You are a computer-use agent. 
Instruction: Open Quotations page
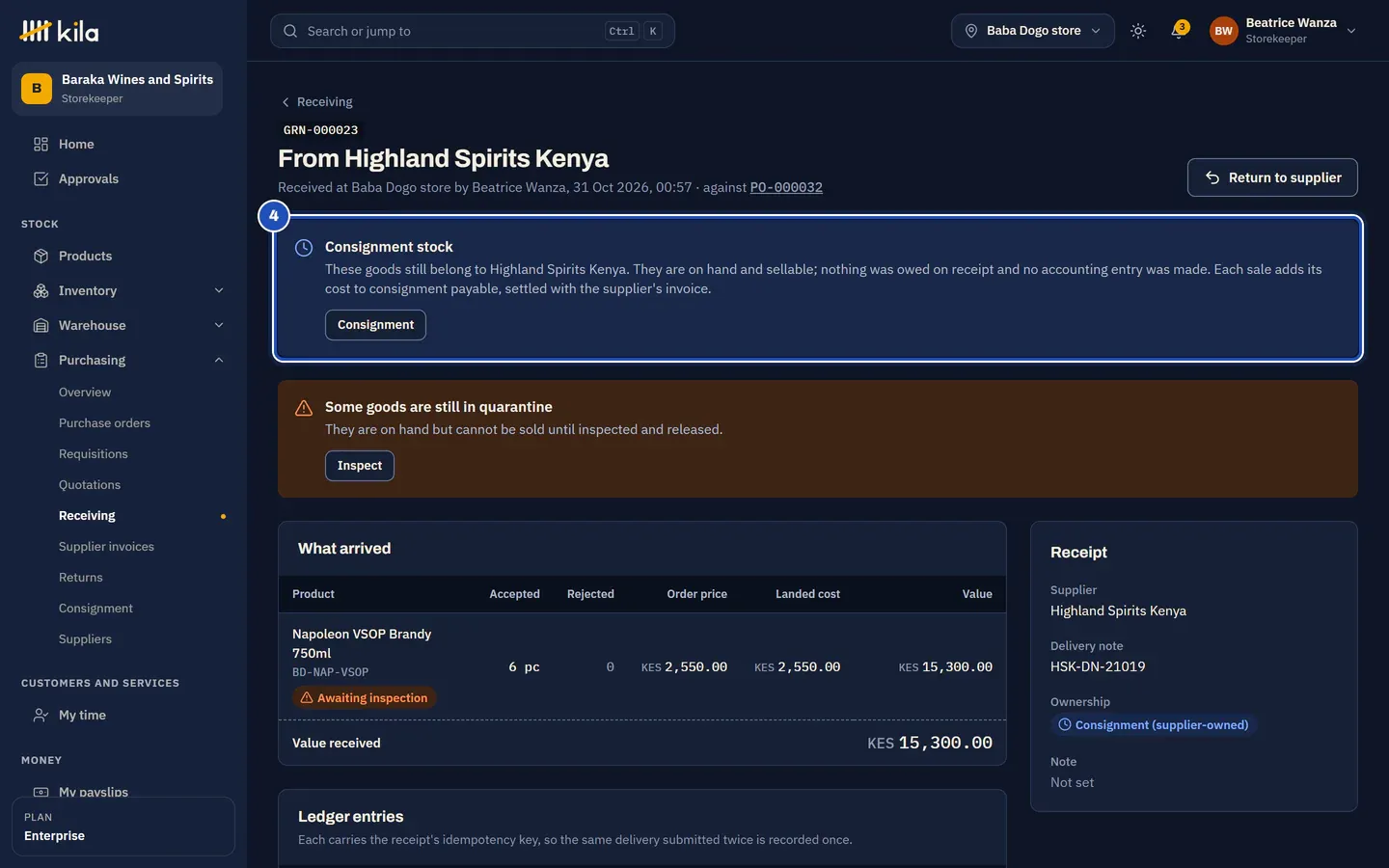coord(90,485)
